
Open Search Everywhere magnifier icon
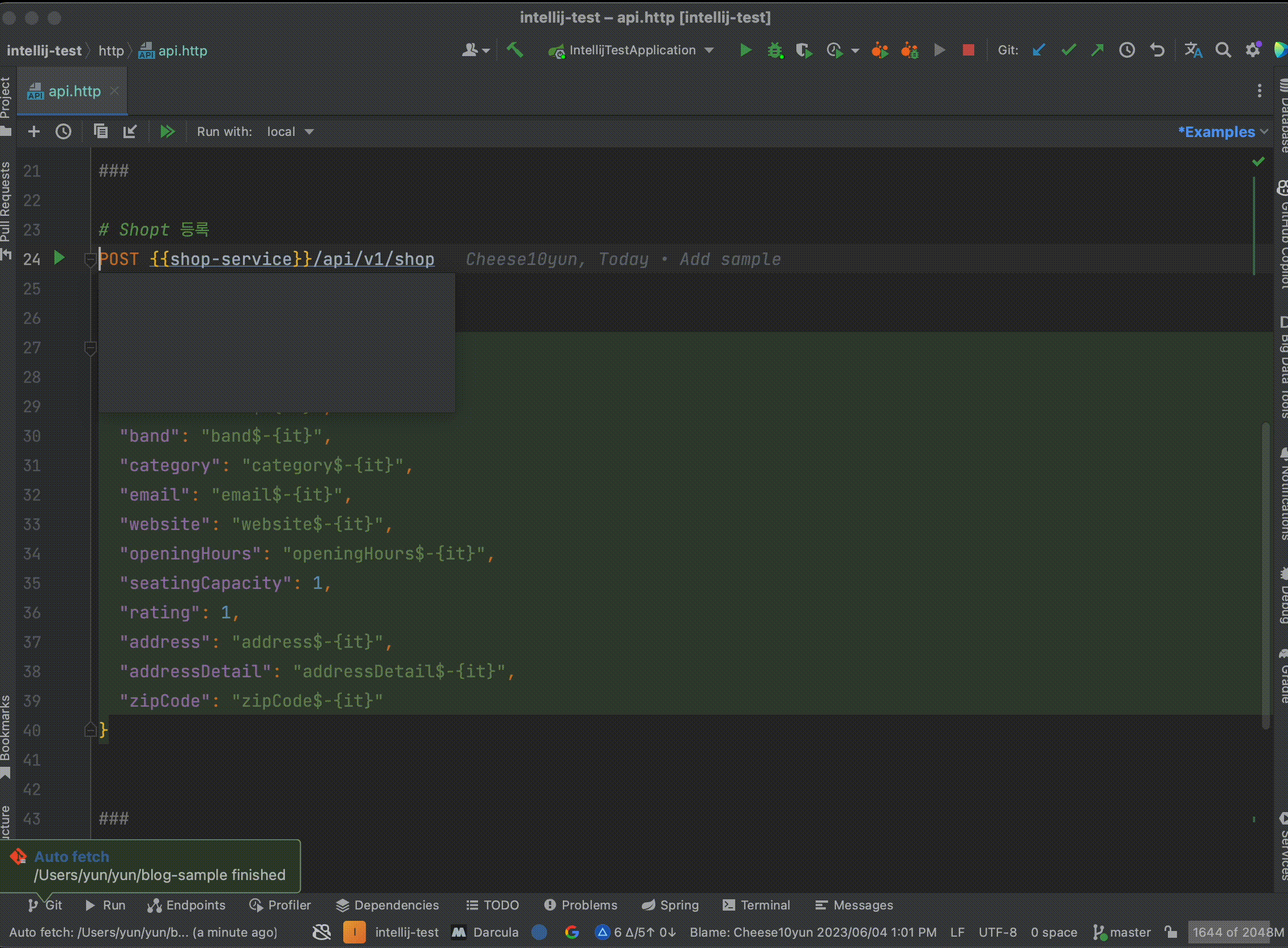click(1223, 50)
